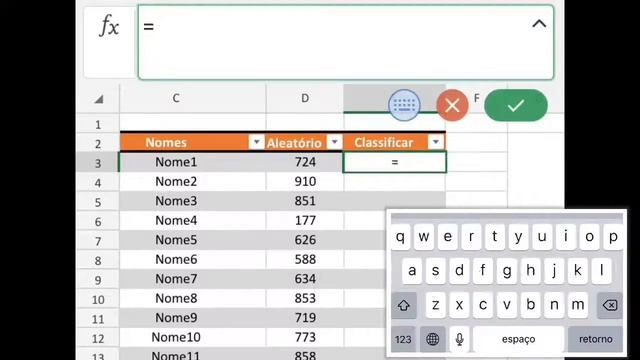
Task: Select cell containing Nome8
Action: pos(192,298)
